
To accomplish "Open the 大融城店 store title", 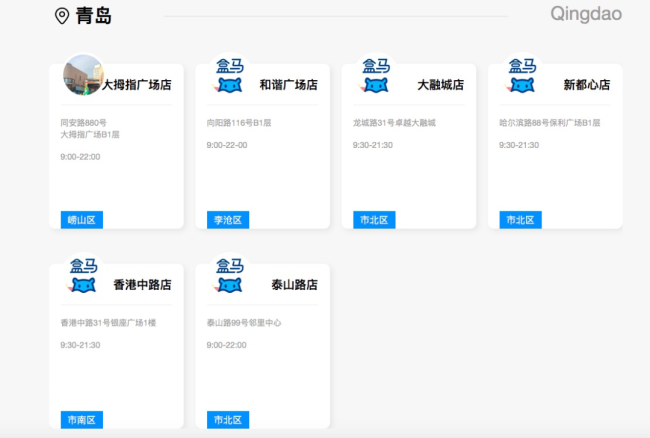I will [441, 85].
